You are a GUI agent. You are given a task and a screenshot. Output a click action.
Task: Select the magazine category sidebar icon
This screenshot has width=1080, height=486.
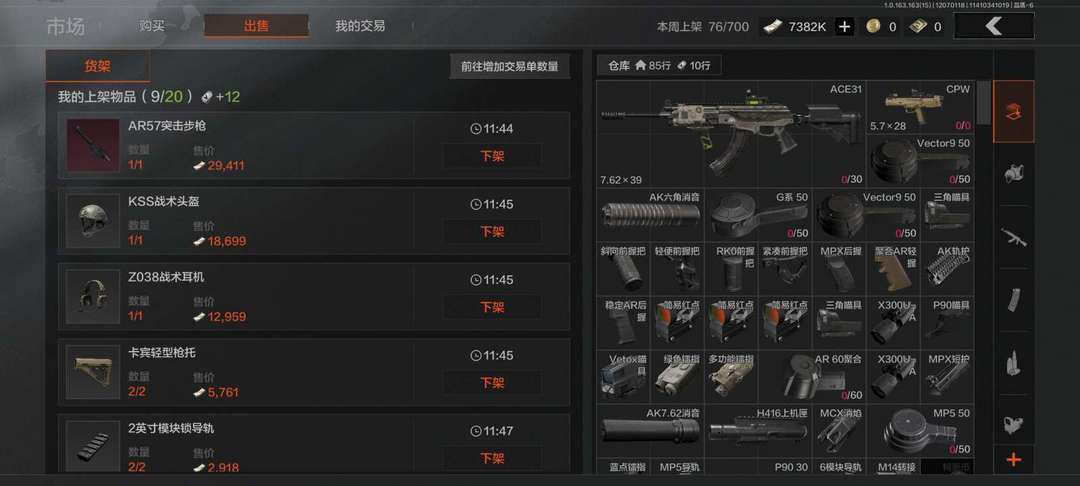[x=1013, y=300]
